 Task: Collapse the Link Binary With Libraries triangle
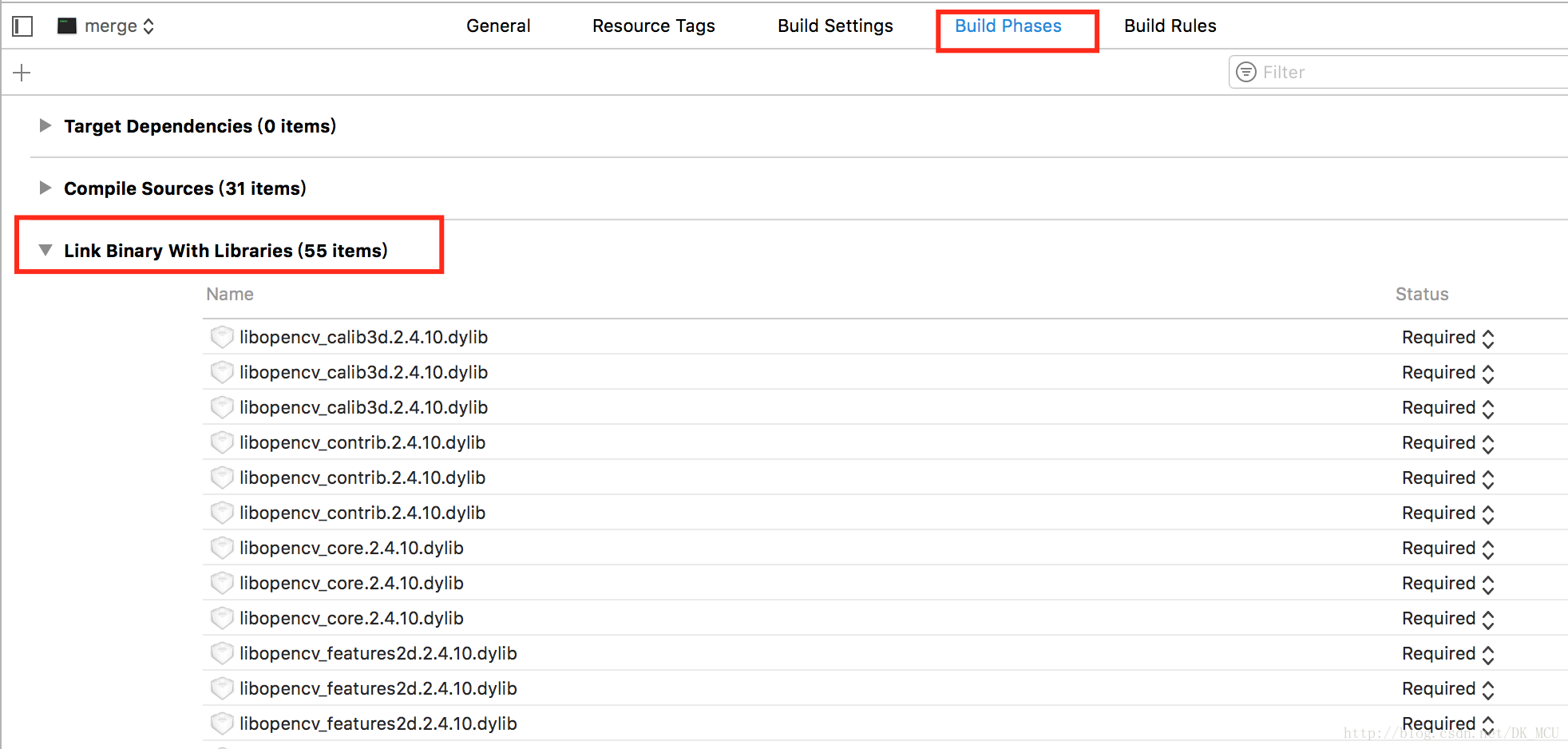pyautogui.click(x=46, y=250)
